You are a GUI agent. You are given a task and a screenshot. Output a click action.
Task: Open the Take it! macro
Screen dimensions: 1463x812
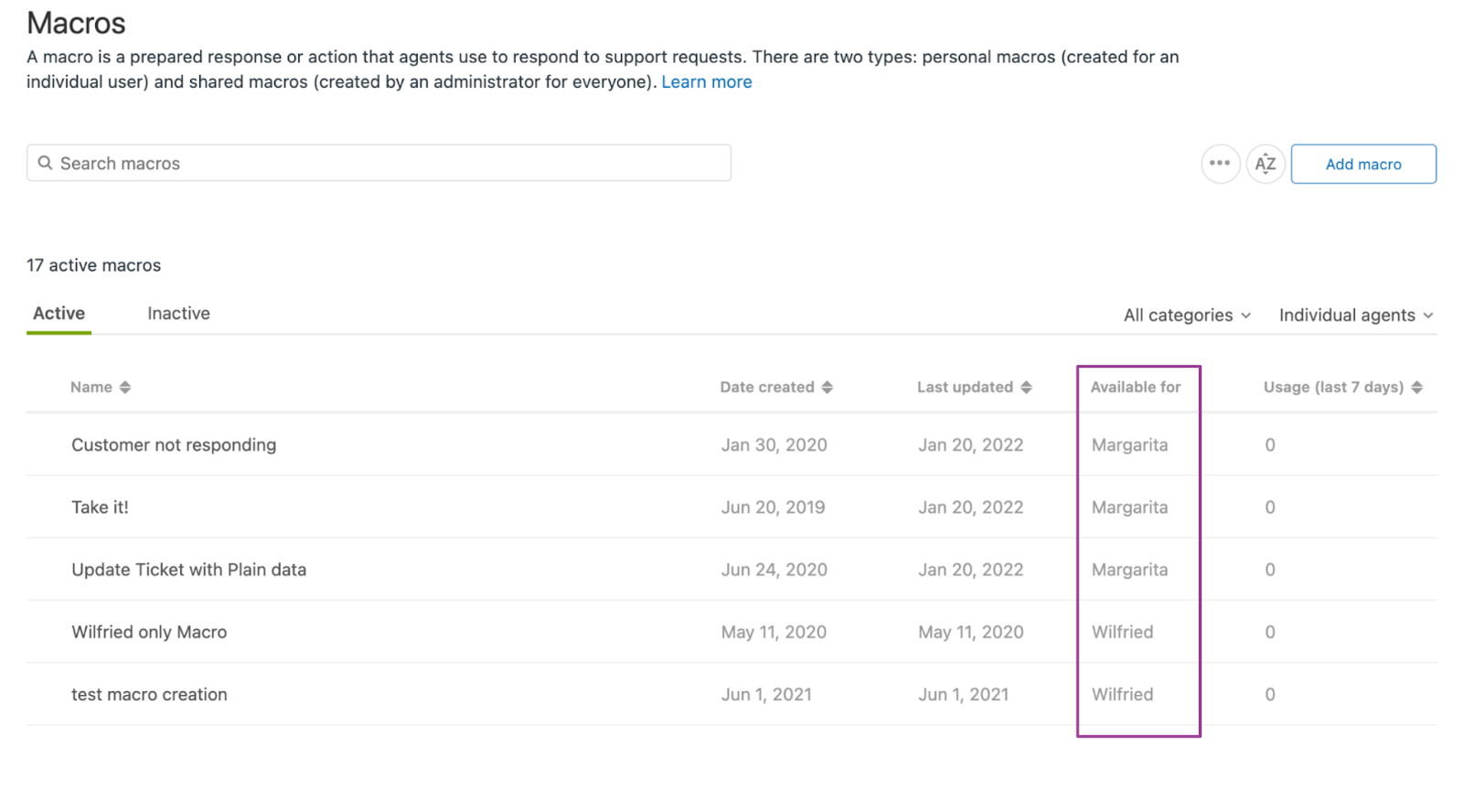point(101,507)
